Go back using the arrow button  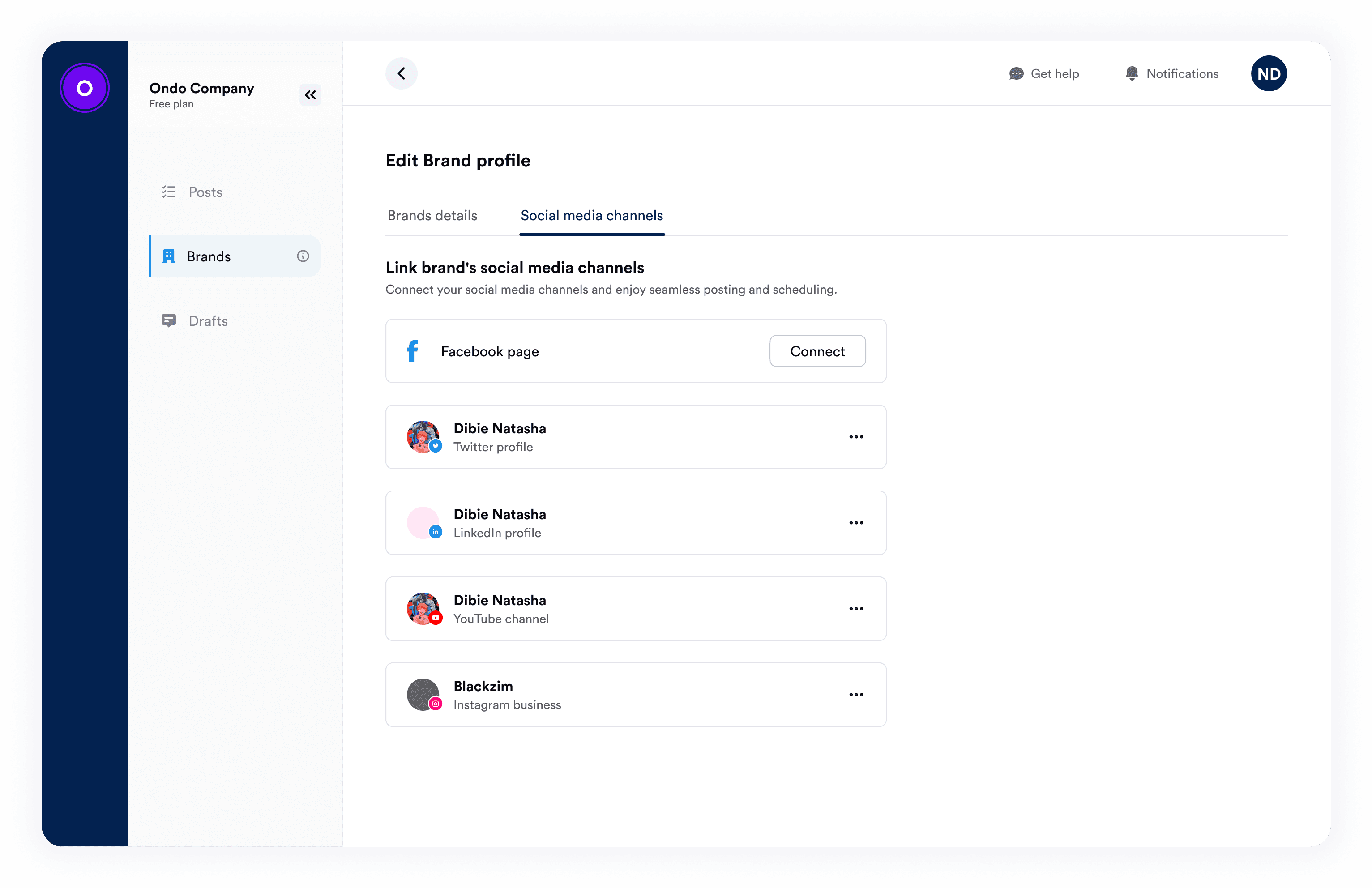click(x=401, y=73)
